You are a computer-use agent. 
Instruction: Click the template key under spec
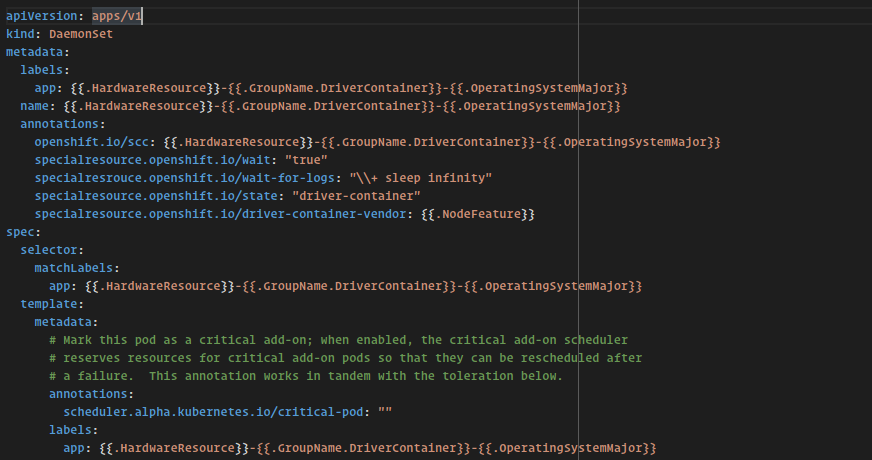(x=49, y=304)
